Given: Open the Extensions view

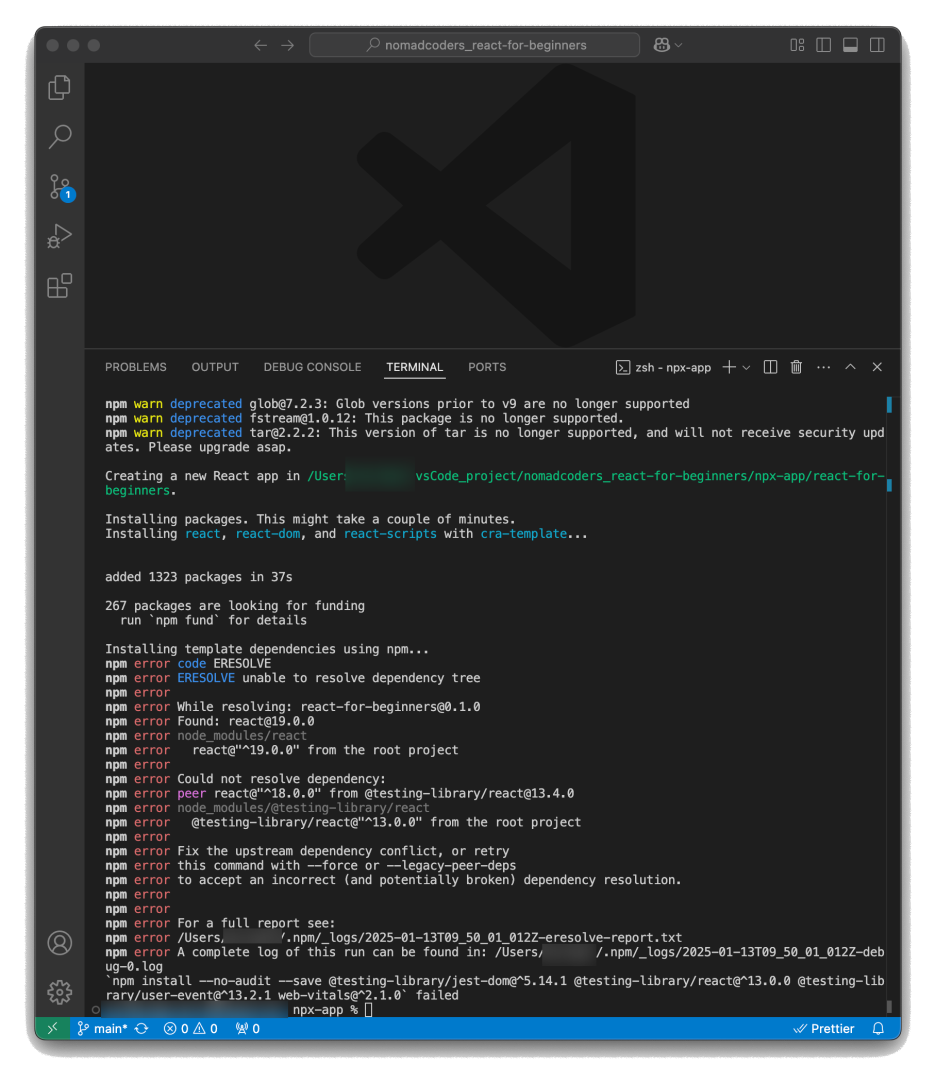Looking at the screenshot, I should pyautogui.click(x=59, y=286).
